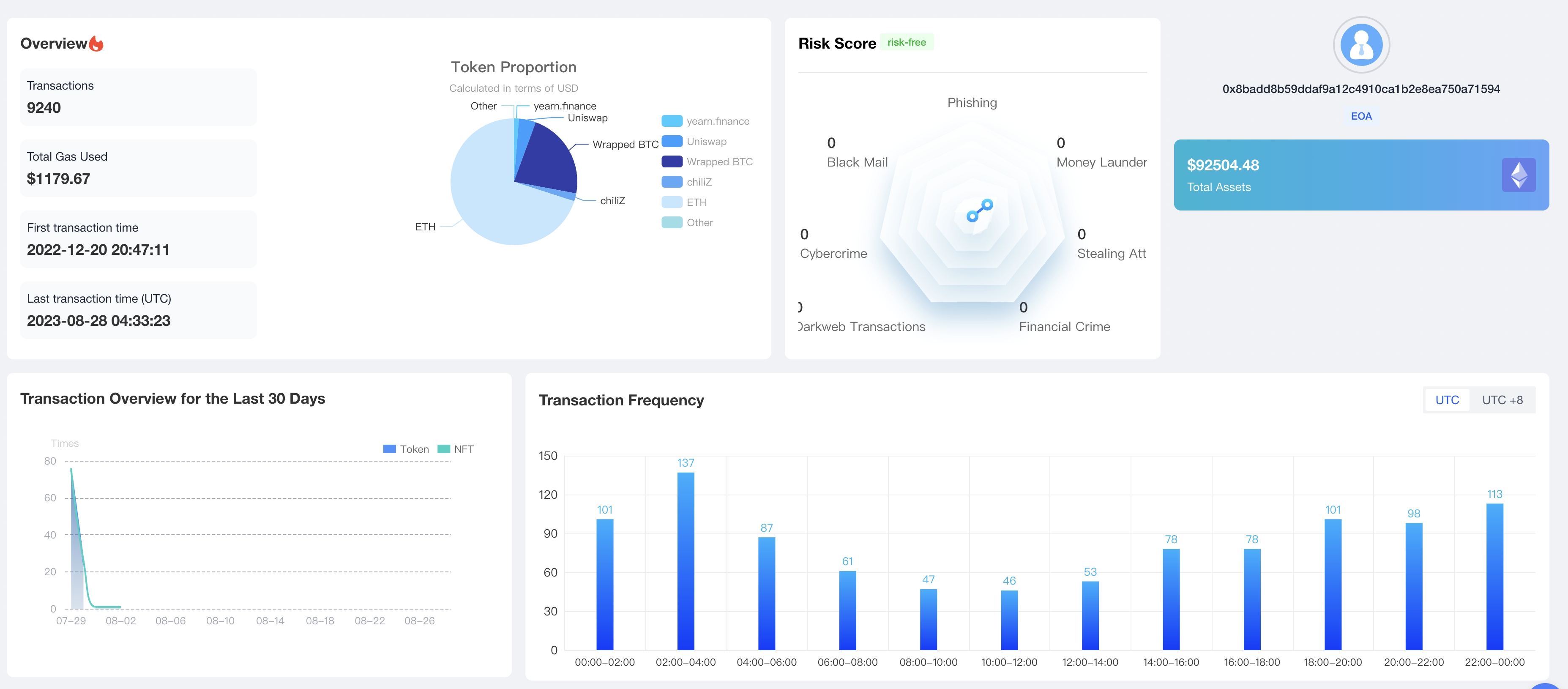Toggle the yearn.finance legend entry
1568x689 pixels.
(x=705, y=121)
